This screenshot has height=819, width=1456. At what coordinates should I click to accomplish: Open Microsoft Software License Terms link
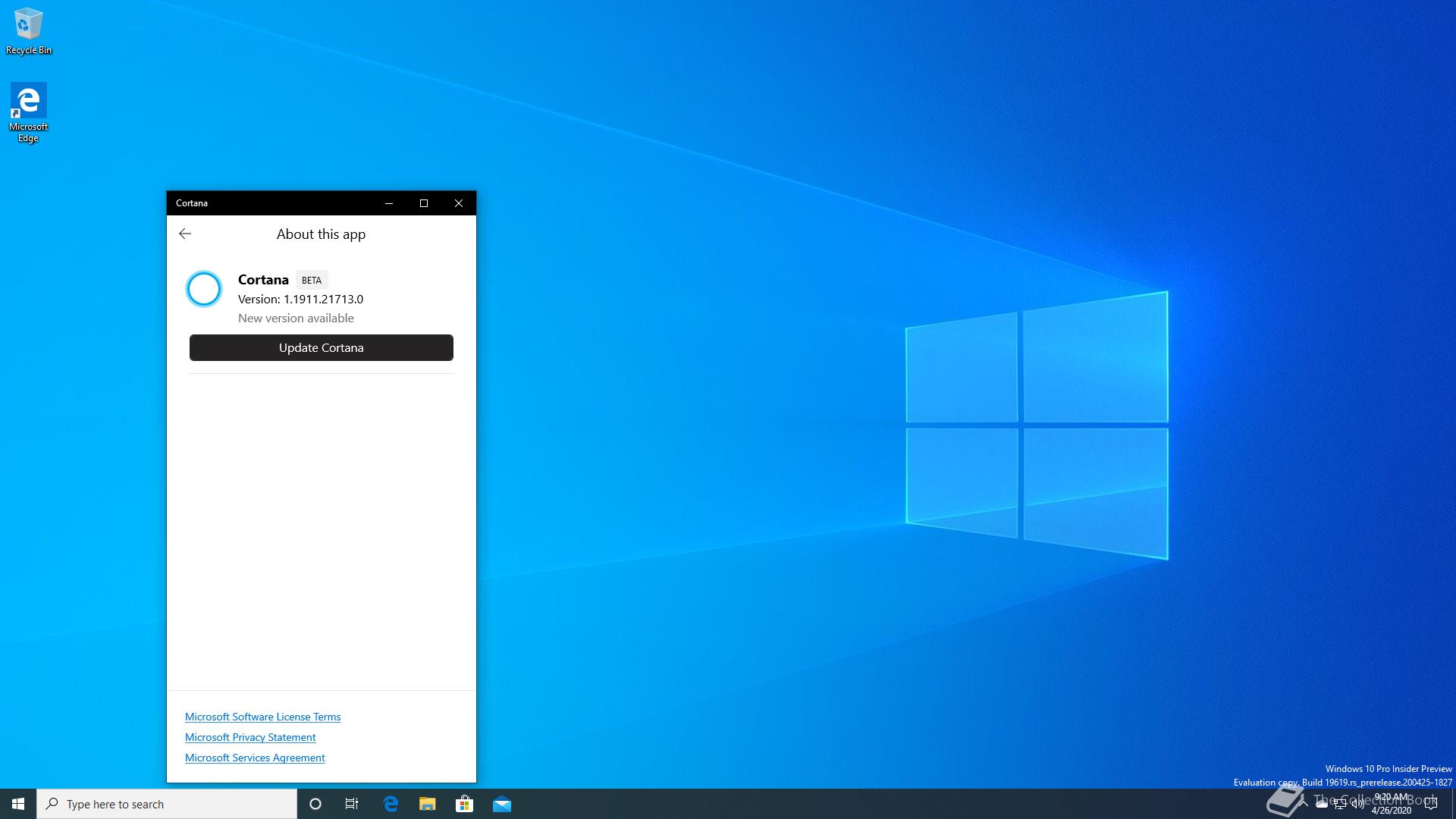click(262, 717)
